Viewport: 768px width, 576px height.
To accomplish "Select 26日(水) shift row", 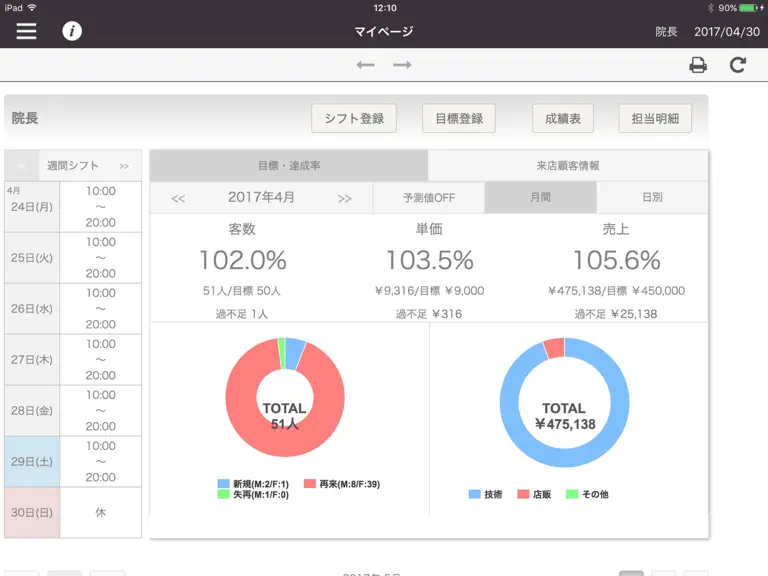I will click(x=73, y=309).
